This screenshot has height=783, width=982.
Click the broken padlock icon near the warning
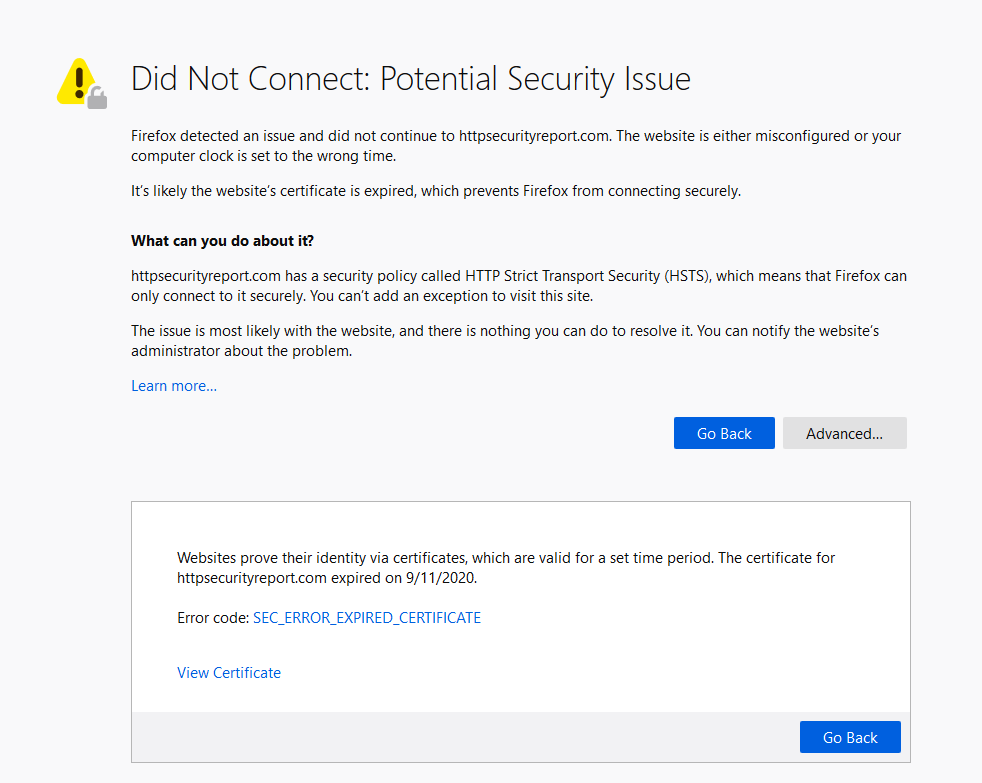(96, 95)
